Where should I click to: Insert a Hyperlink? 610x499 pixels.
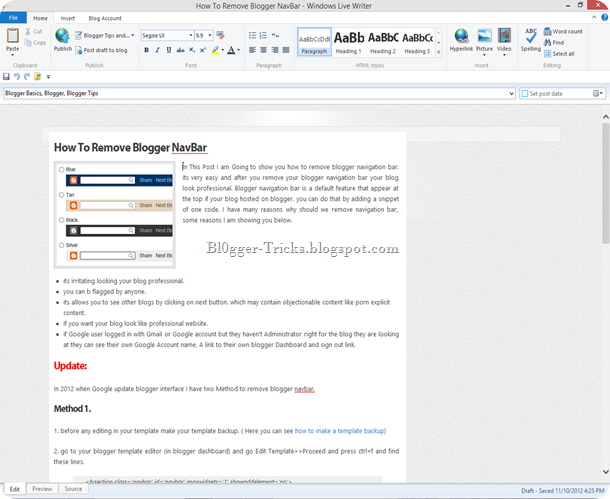pos(461,40)
